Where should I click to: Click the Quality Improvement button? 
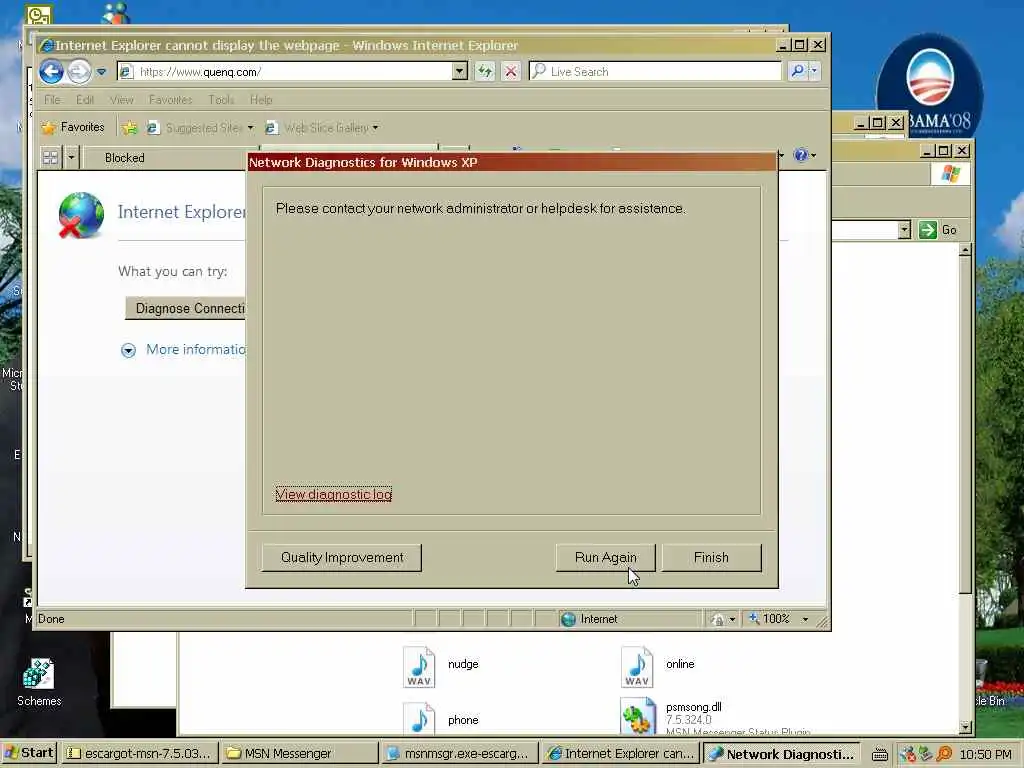(342, 558)
